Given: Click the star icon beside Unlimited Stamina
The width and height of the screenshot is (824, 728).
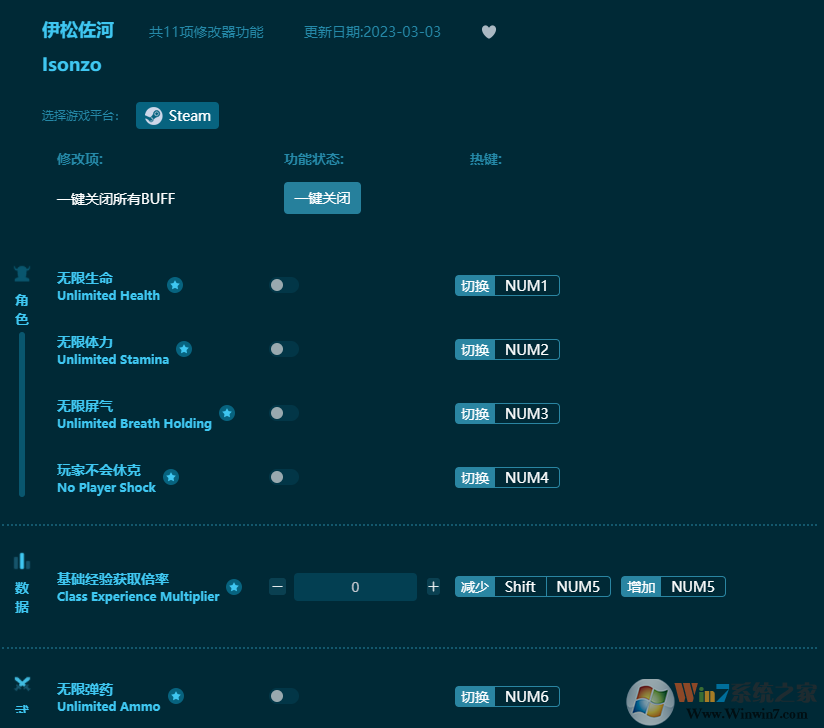Looking at the screenshot, I should click(184, 349).
